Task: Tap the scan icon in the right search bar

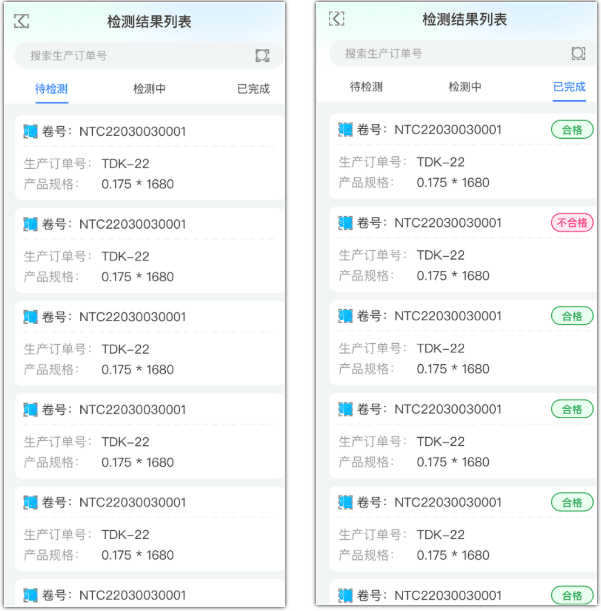Action: 578,54
